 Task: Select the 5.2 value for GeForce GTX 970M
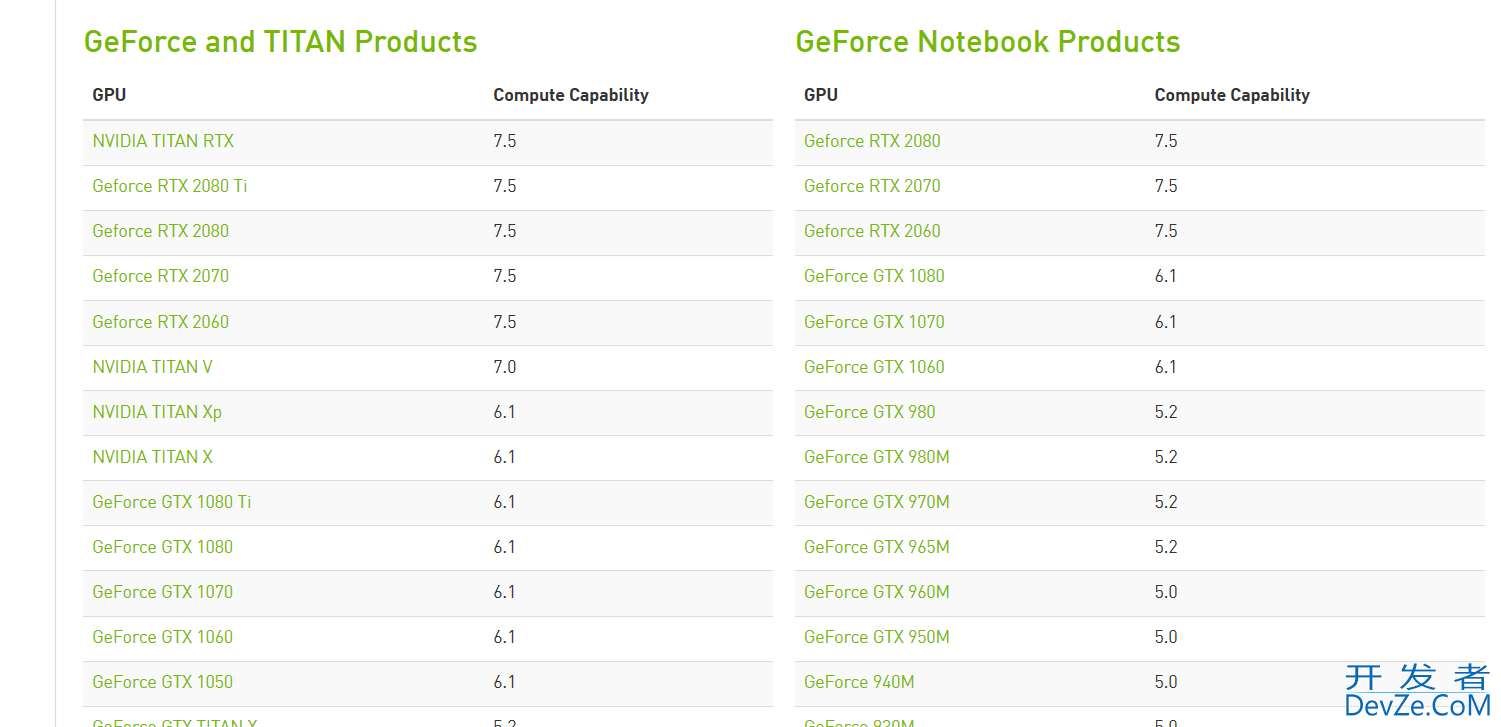tap(1166, 502)
